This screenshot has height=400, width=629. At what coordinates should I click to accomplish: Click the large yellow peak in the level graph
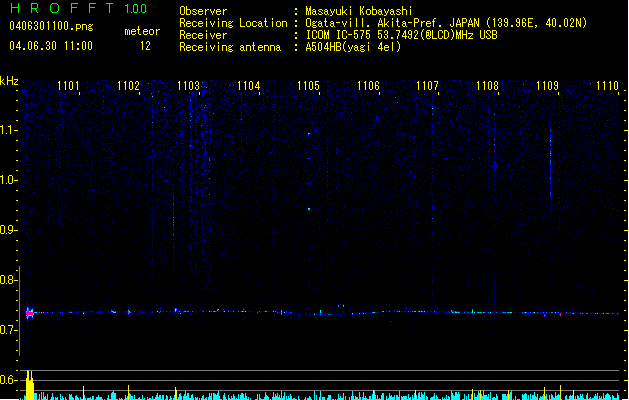point(30,385)
